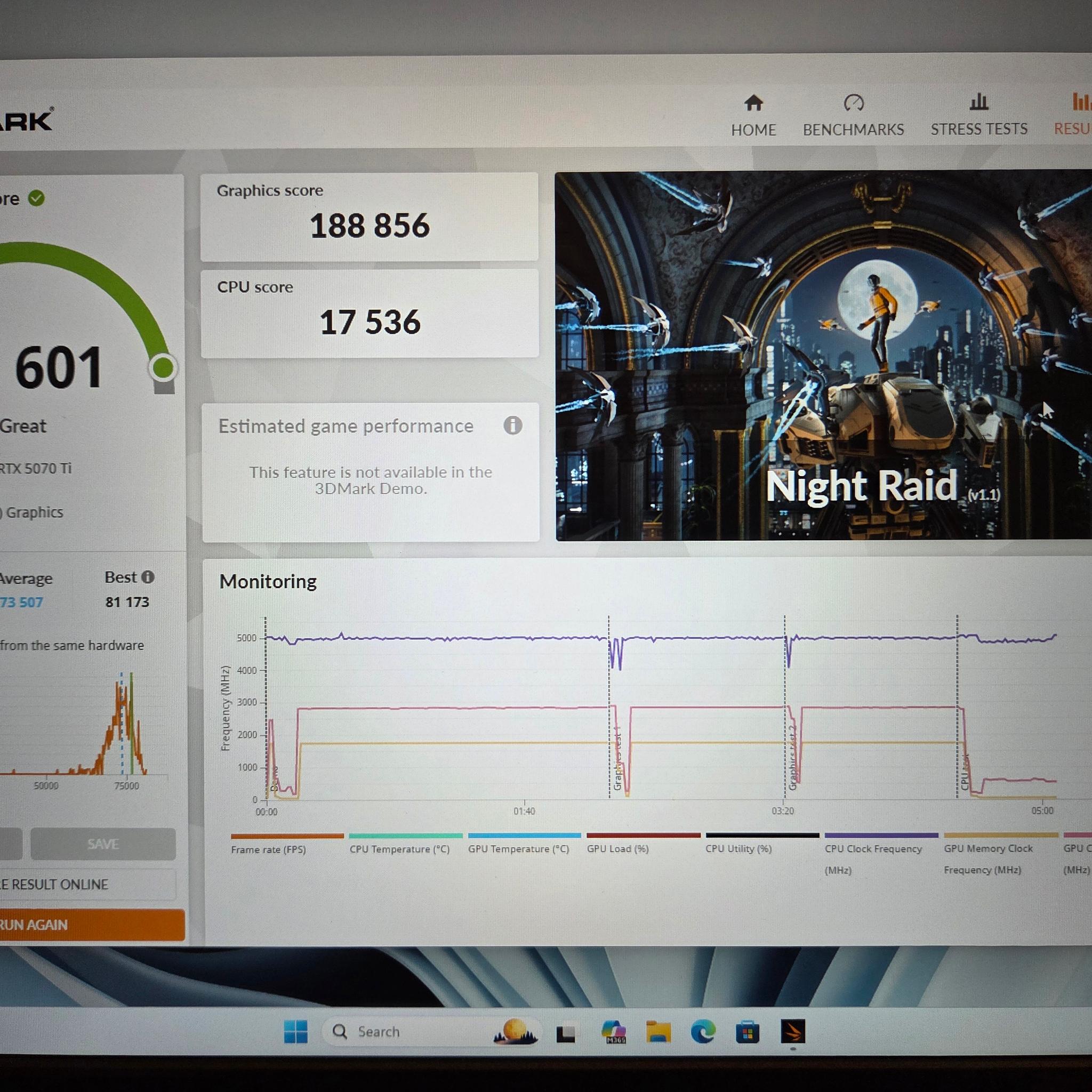Launch 3DMark from the taskbar icon
The width and height of the screenshot is (1092, 1092).
(792, 1032)
